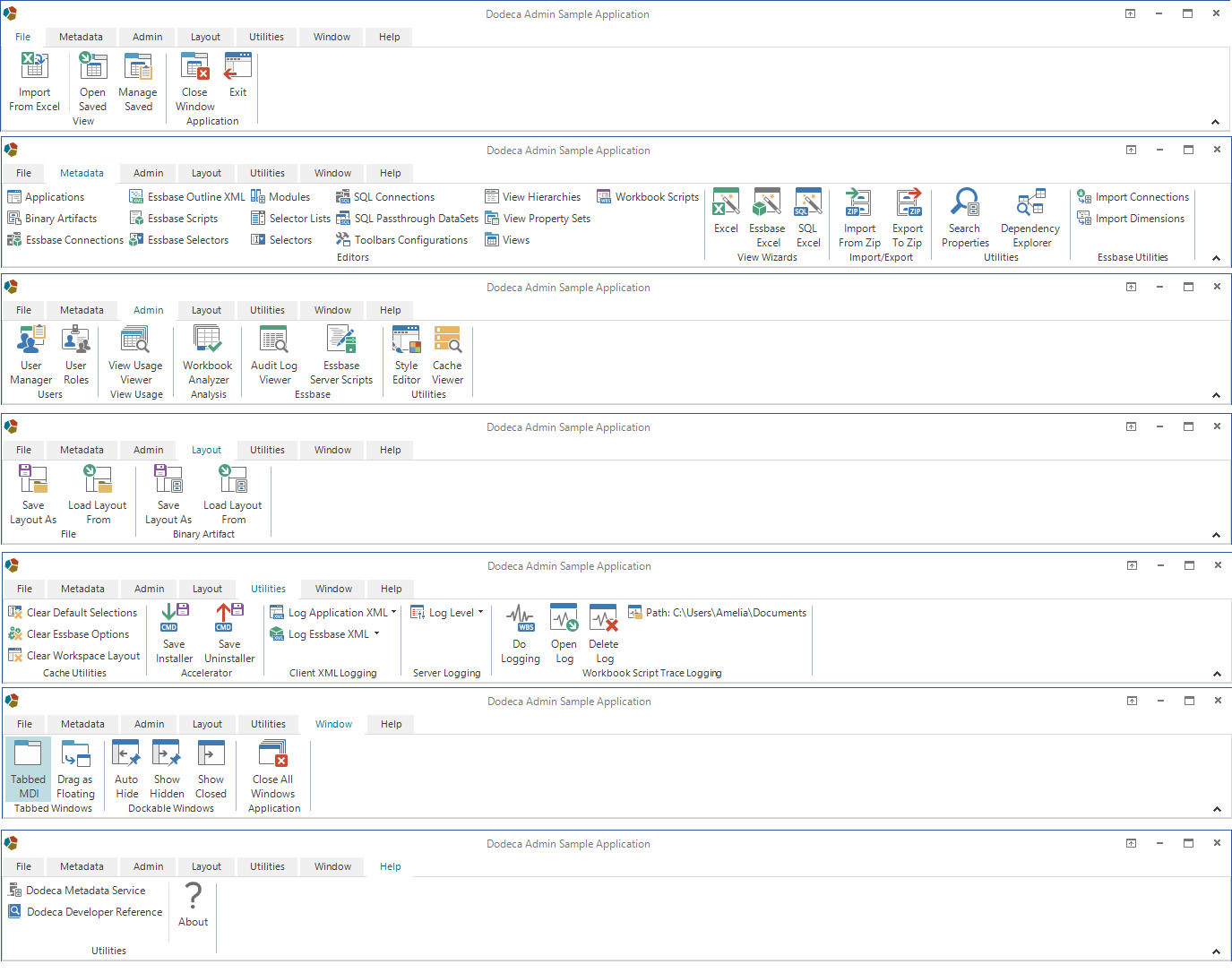Open the Dodeca Developer Reference
The width and height of the screenshot is (1232, 973).
coord(85,912)
